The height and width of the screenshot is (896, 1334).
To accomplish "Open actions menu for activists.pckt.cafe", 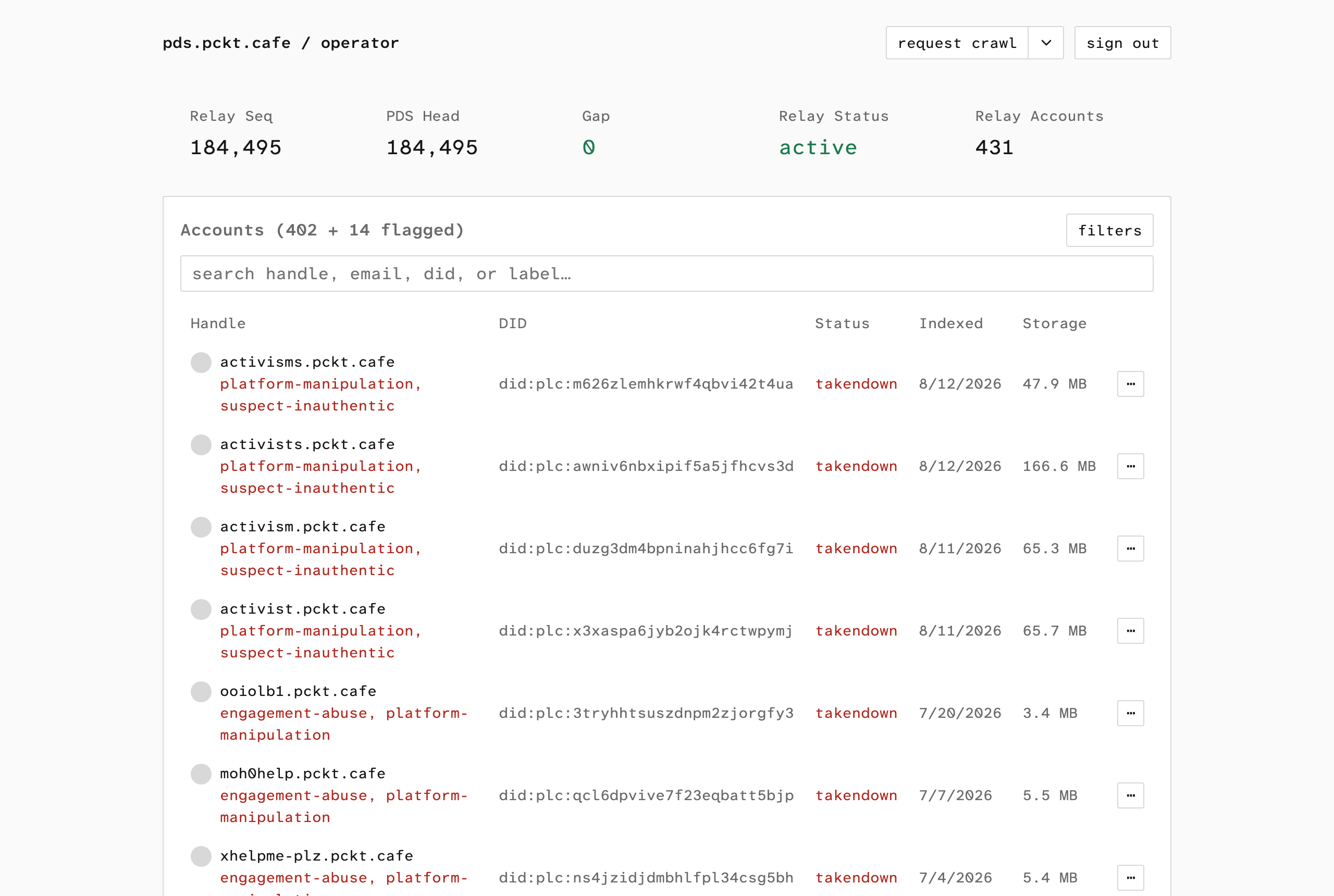I will click(x=1130, y=466).
